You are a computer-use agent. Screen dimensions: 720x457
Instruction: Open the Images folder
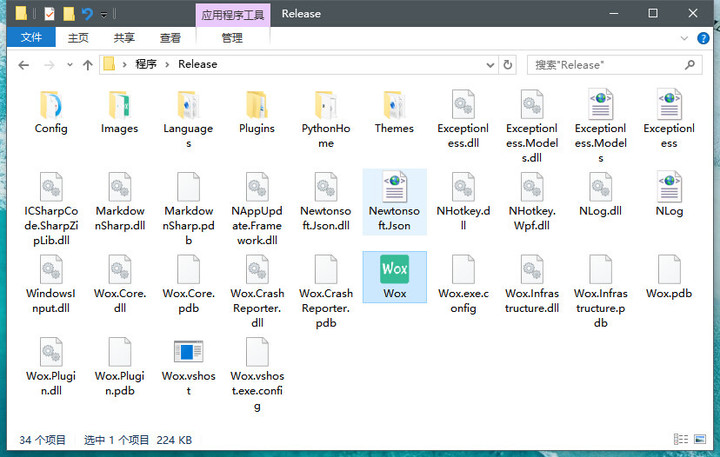point(119,113)
